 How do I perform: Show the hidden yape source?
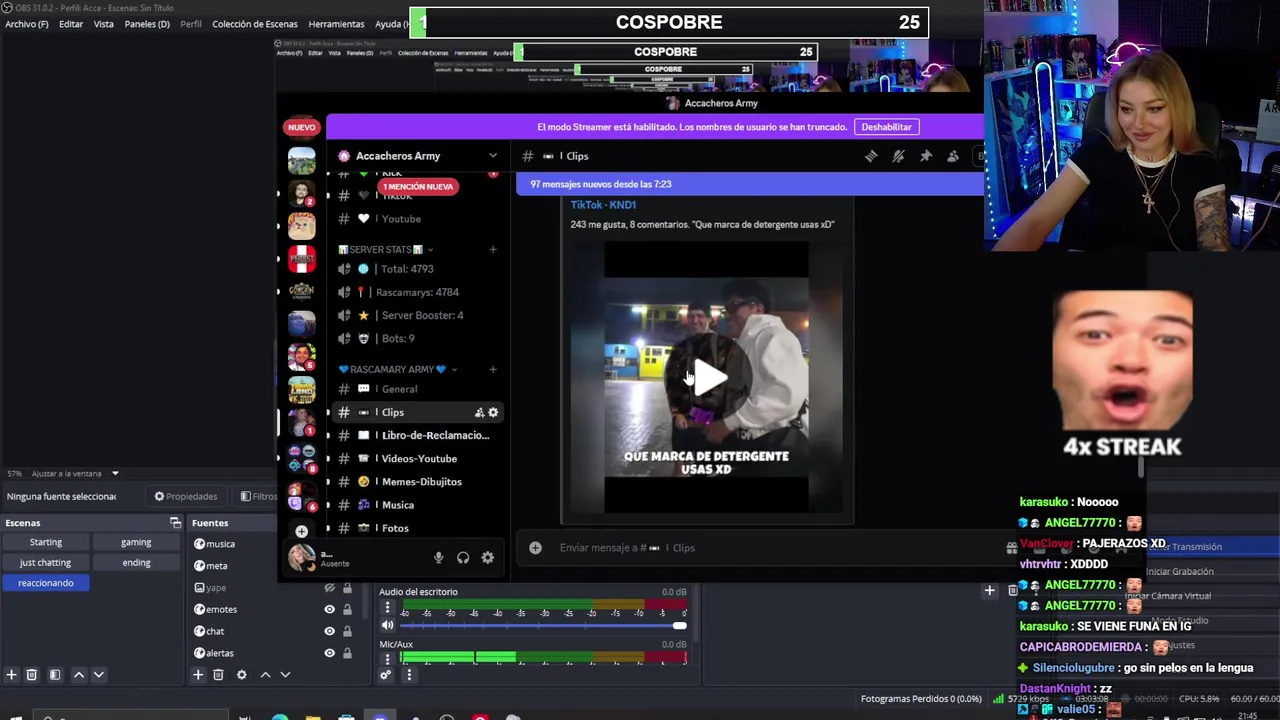click(x=329, y=588)
